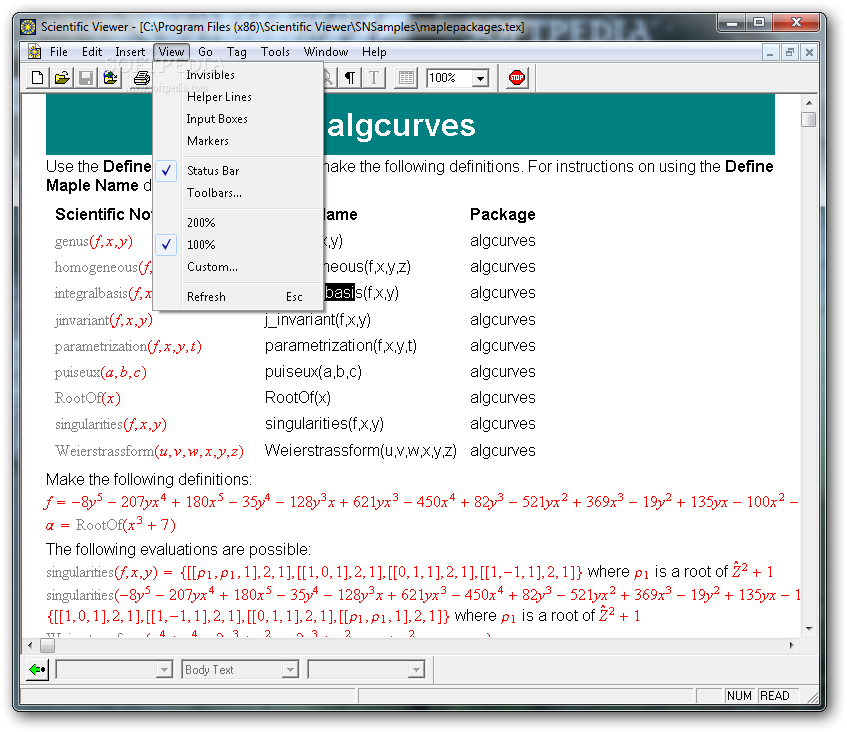This screenshot has height=732, width=847.
Task: Click the NUM status bar indicator
Action: pyautogui.click(x=739, y=695)
